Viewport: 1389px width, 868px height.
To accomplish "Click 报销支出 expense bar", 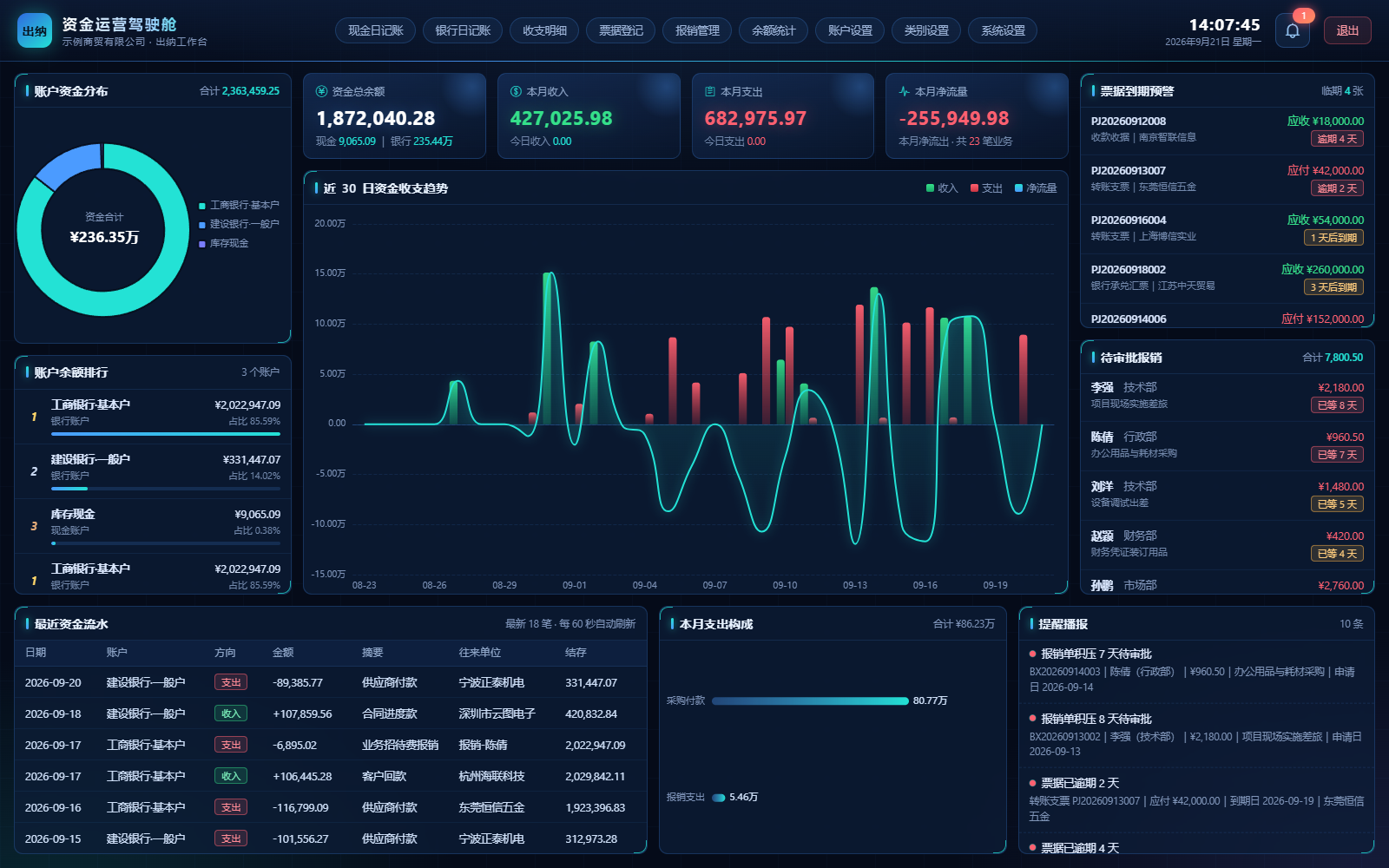I will [719, 797].
